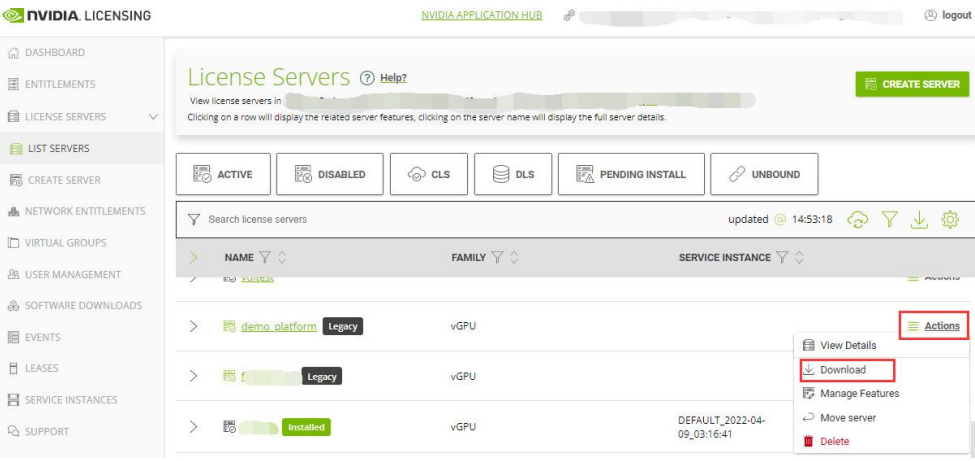The image size is (975, 461).
Task: Click the refresh cloud icon
Action: coord(857,219)
